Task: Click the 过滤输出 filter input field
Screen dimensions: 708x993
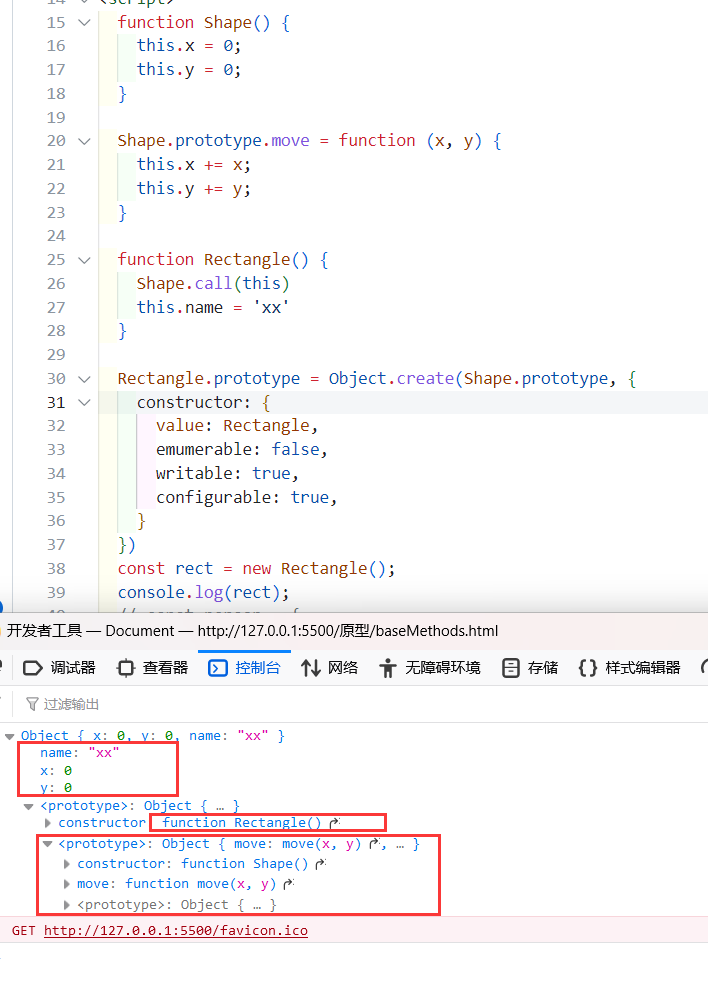Action: coord(71,704)
